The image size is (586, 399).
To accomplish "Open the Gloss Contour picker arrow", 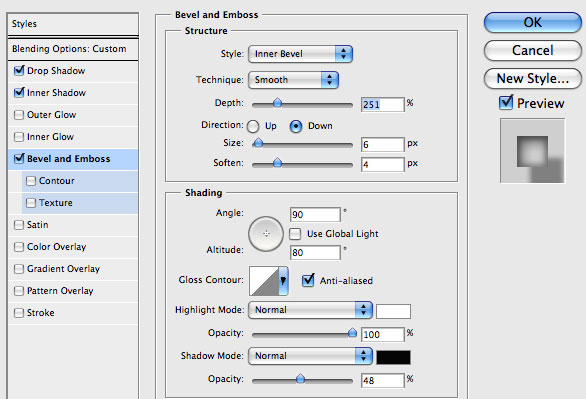I will point(283,281).
